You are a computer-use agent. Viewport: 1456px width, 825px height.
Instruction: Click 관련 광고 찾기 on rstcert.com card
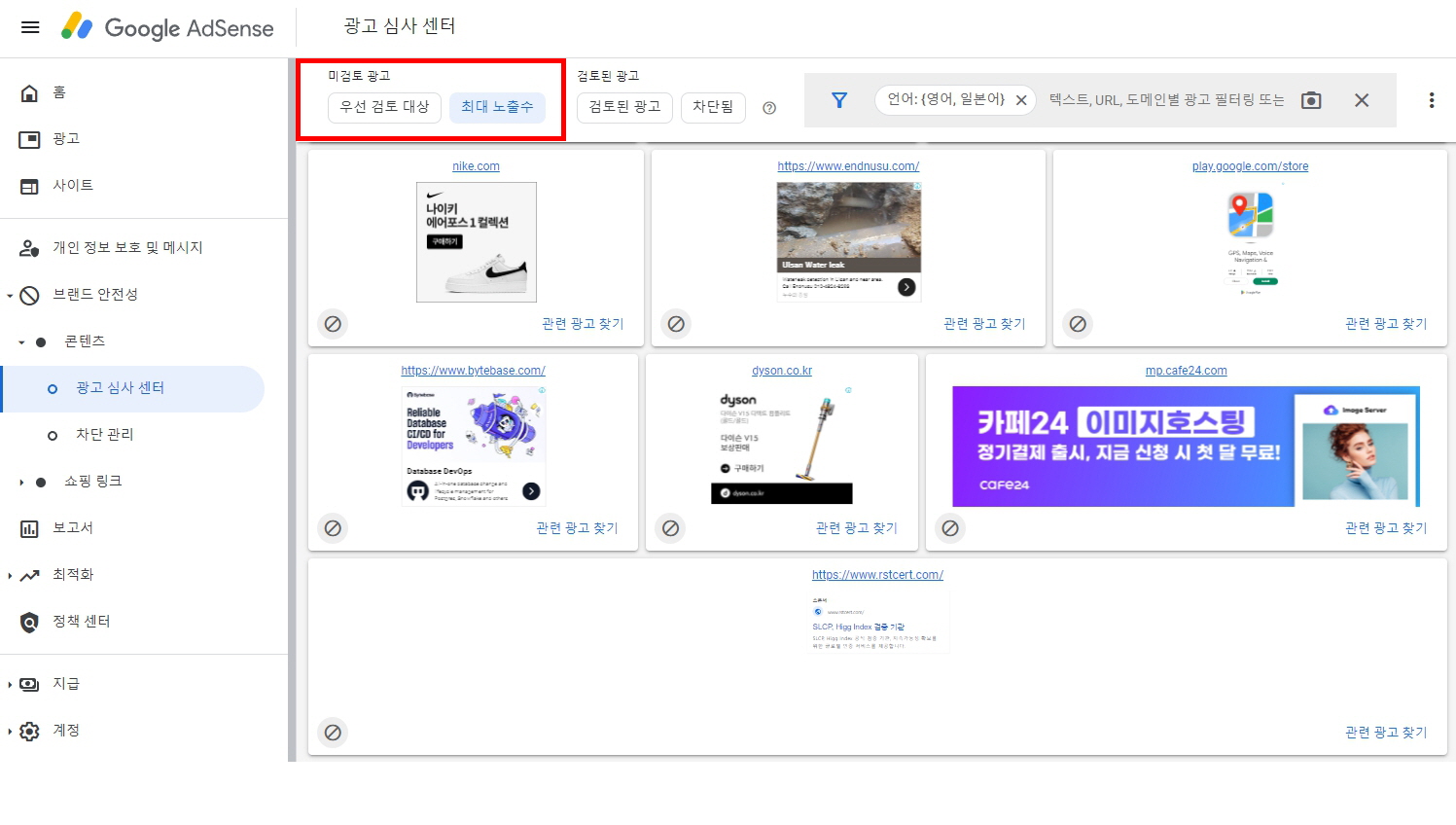(1386, 733)
